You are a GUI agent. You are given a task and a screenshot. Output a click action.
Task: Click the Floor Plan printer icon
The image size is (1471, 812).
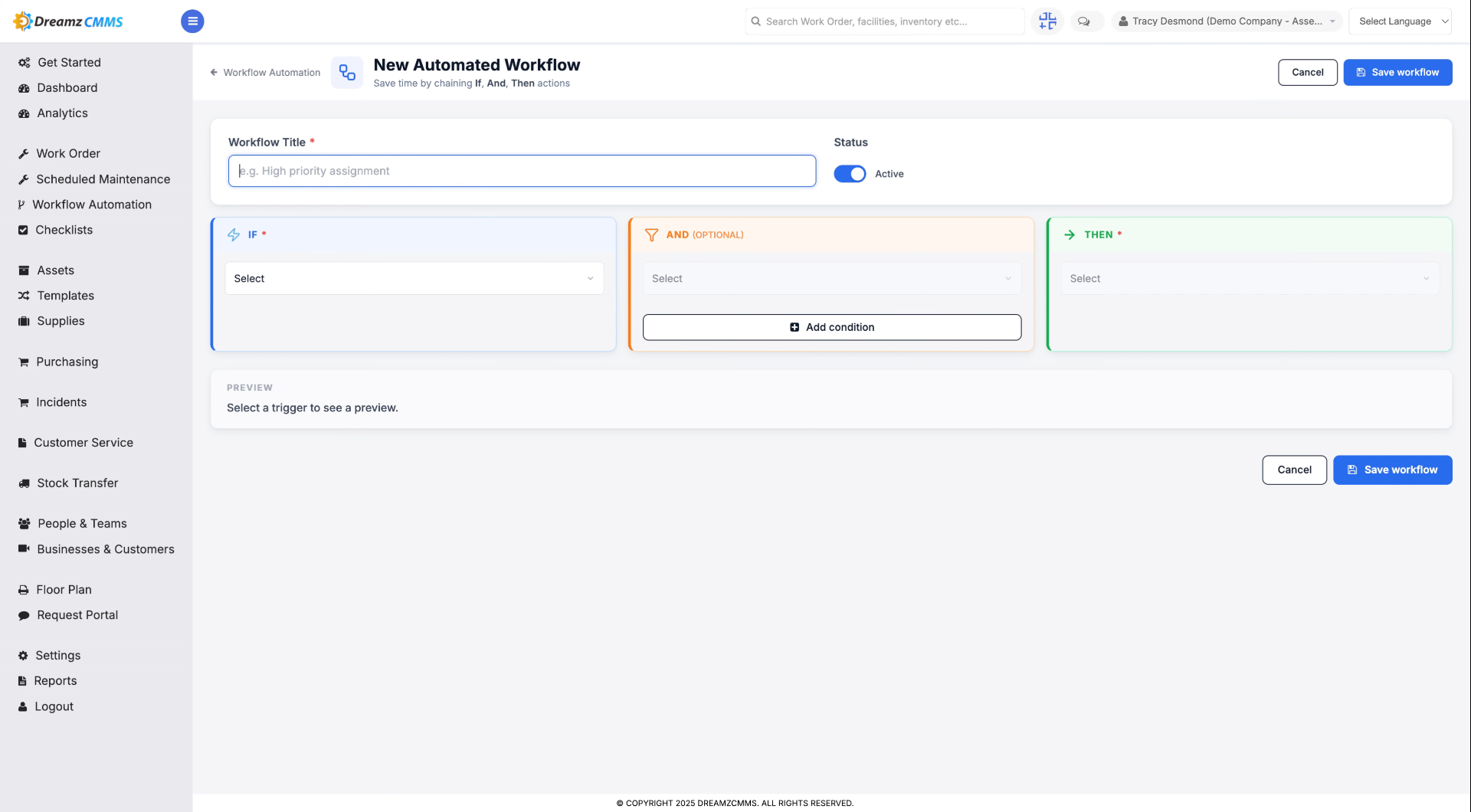click(x=24, y=590)
